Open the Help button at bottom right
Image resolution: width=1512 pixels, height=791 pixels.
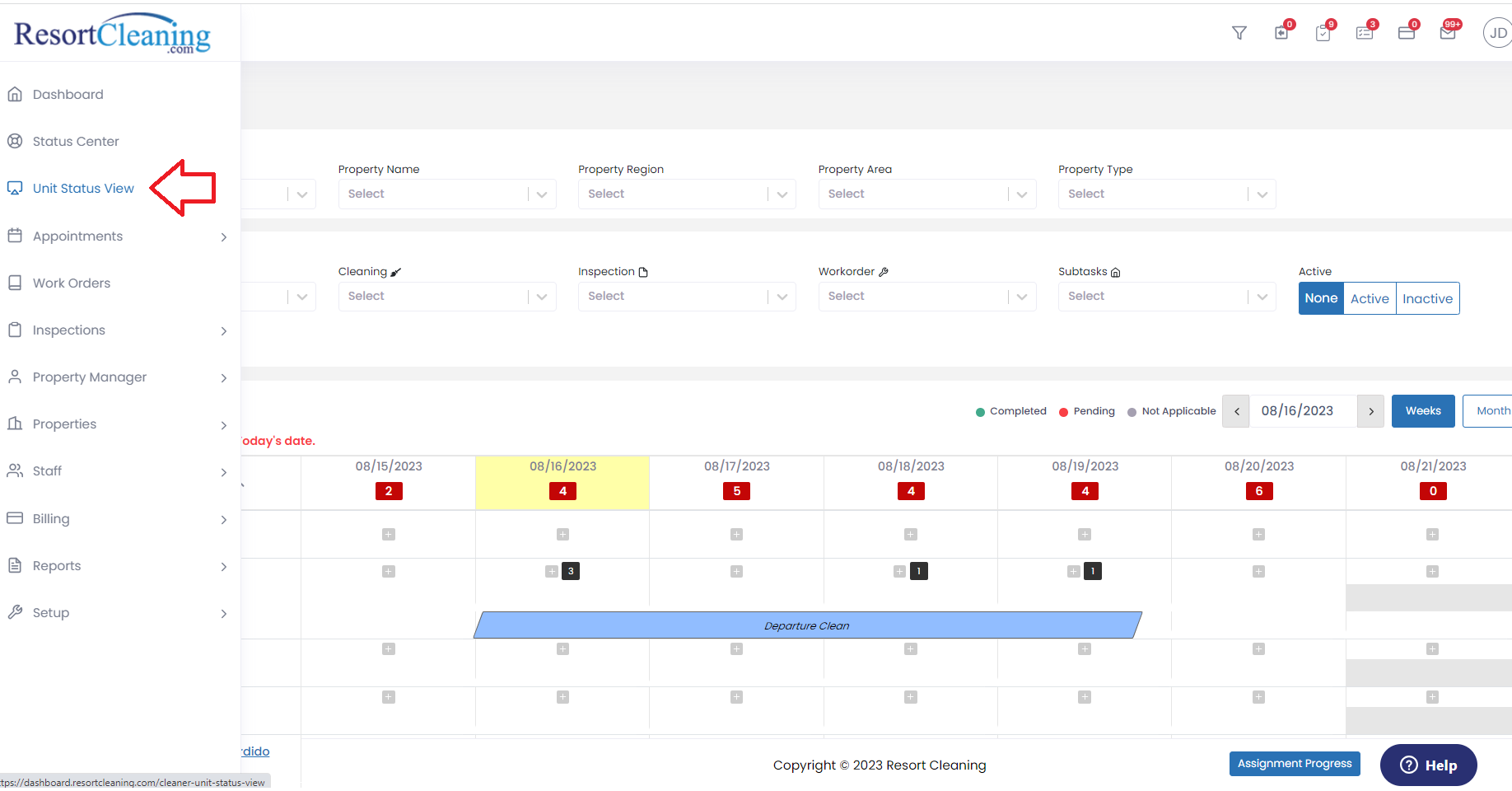coord(1428,765)
